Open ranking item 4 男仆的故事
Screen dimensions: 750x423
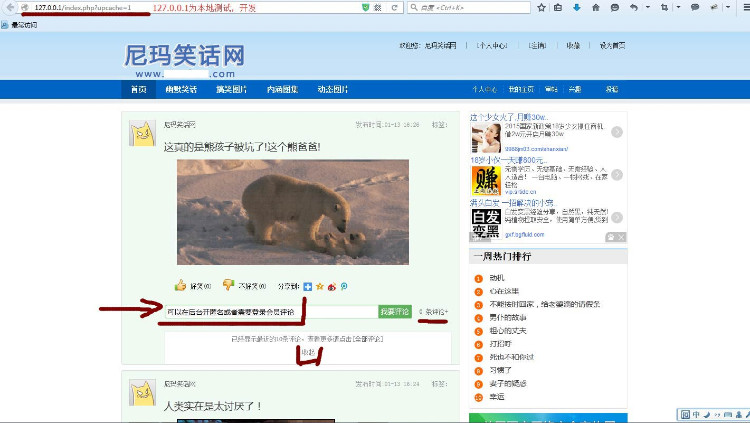coord(507,318)
